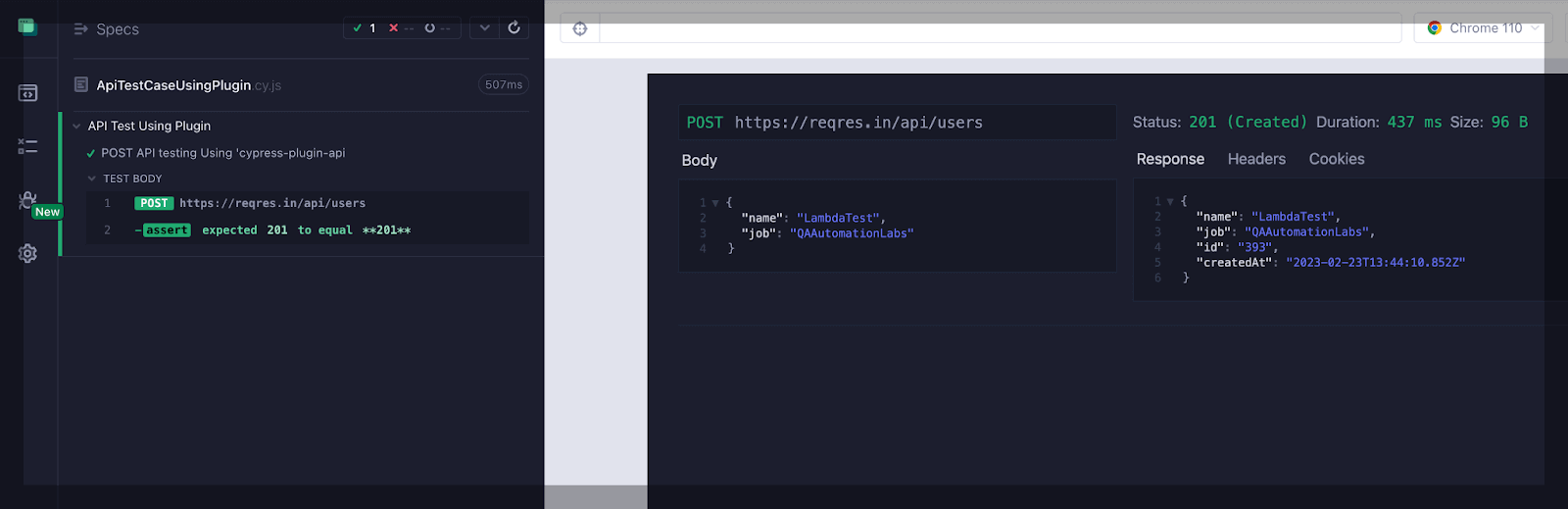Viewport: 1568px width, 509px height.
Task: Open Settings via the gear icon
Action: point(27,253)
